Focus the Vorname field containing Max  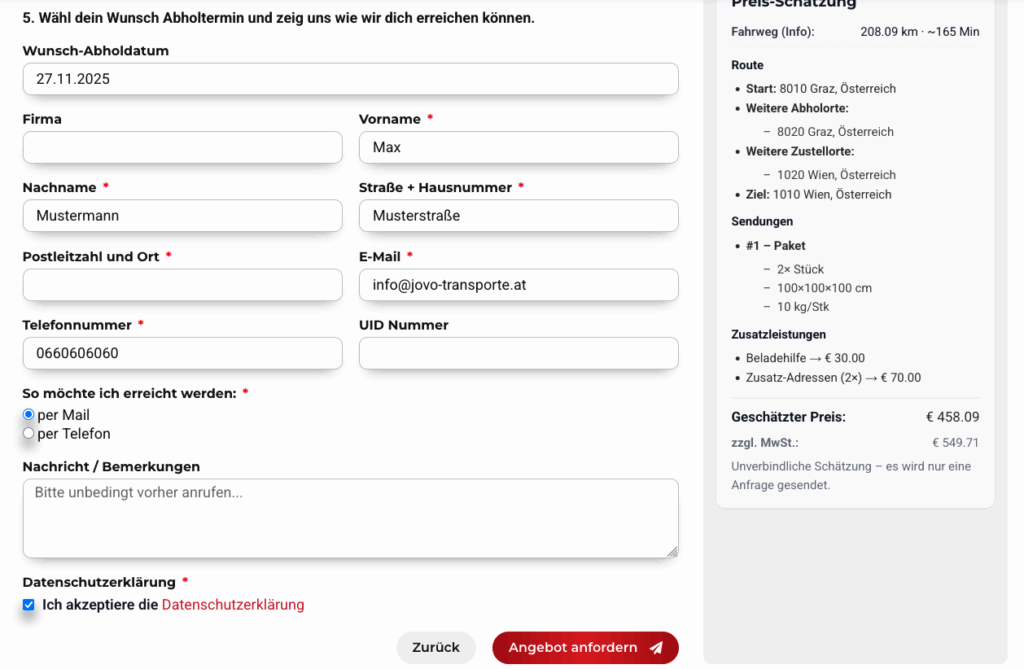pyautogui.click(x=518, y=148)
